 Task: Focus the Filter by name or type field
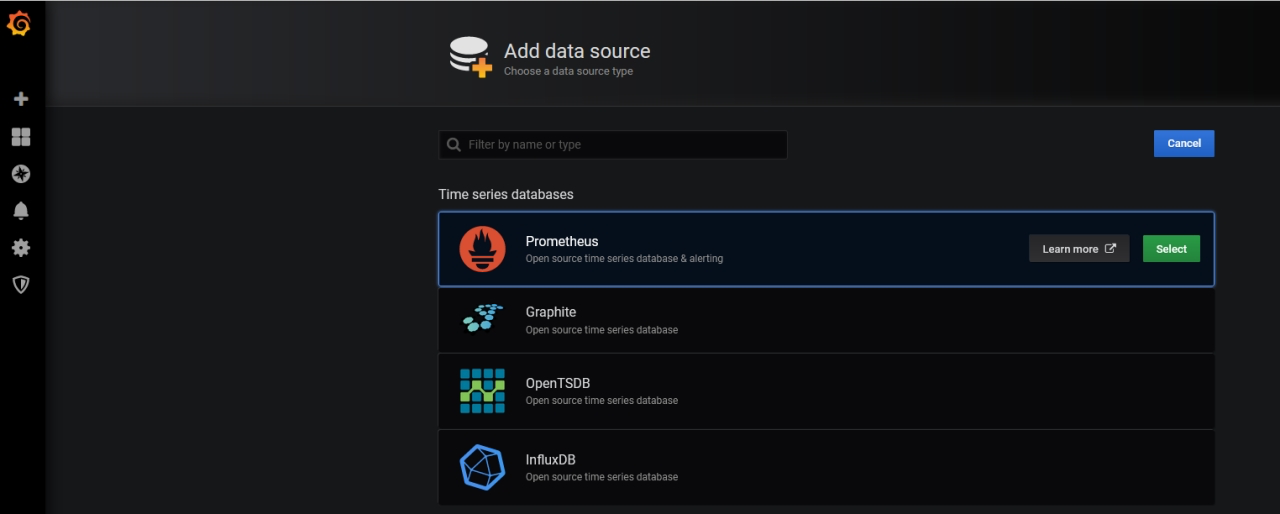click(x=613, y=145)
